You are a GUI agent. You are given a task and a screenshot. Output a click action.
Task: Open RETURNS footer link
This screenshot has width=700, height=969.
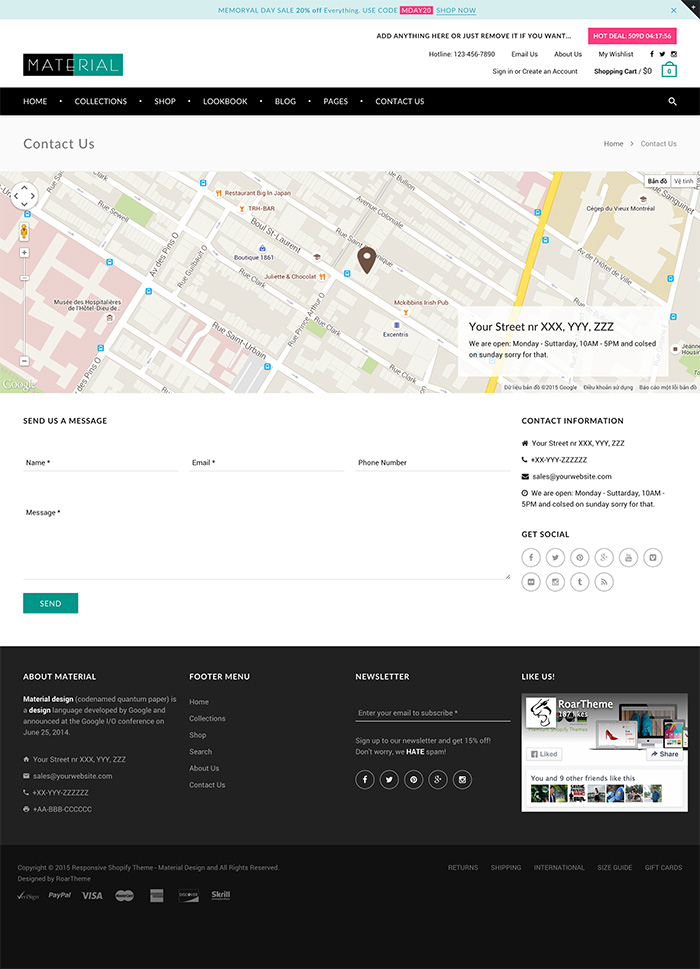click(x=463, y=868)
